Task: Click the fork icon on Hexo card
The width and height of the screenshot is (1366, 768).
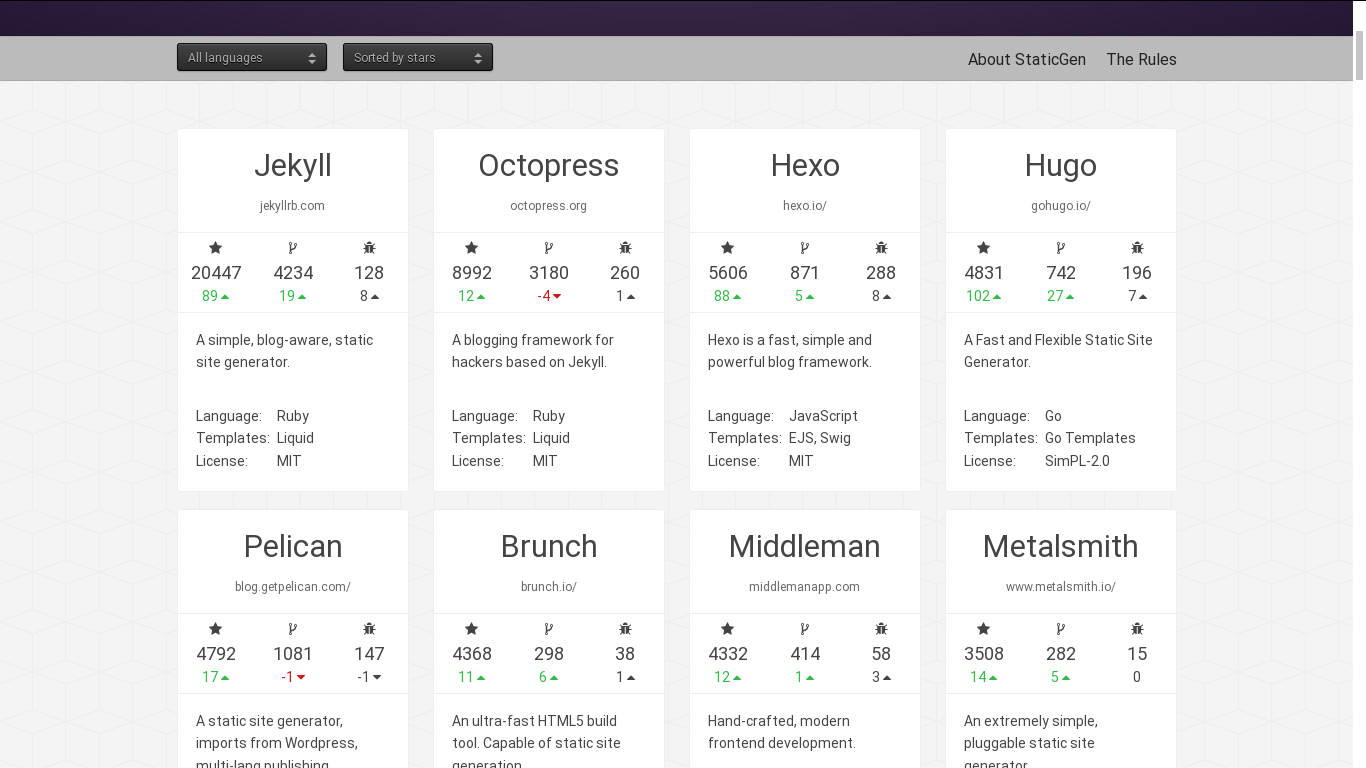Action: click(805, 248)
